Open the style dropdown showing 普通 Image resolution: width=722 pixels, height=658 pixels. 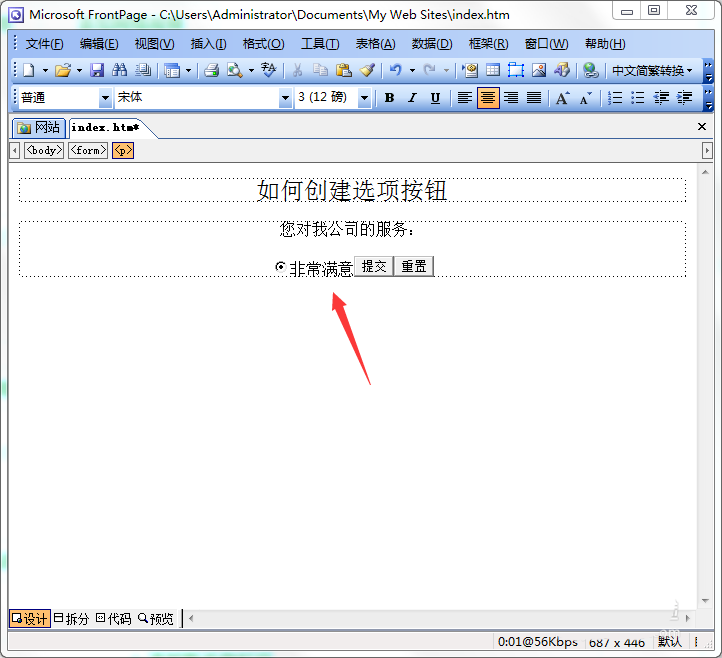pyautogui.click(x=105, y=98)
